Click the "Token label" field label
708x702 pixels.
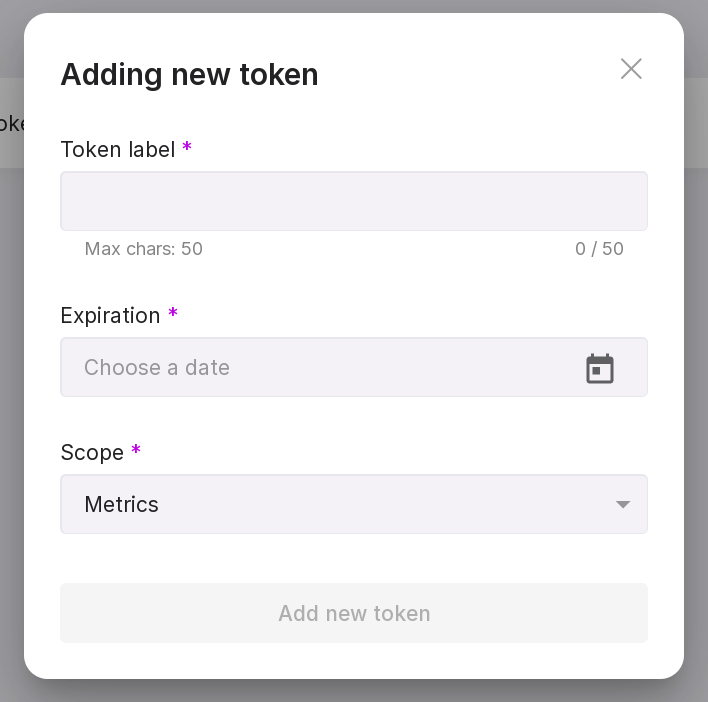click(118, 150)
